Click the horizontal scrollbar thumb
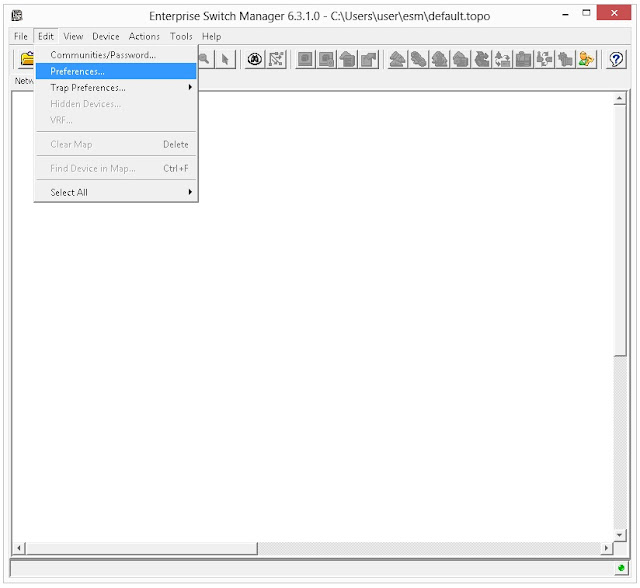640x588 pixels. [142, 548]
